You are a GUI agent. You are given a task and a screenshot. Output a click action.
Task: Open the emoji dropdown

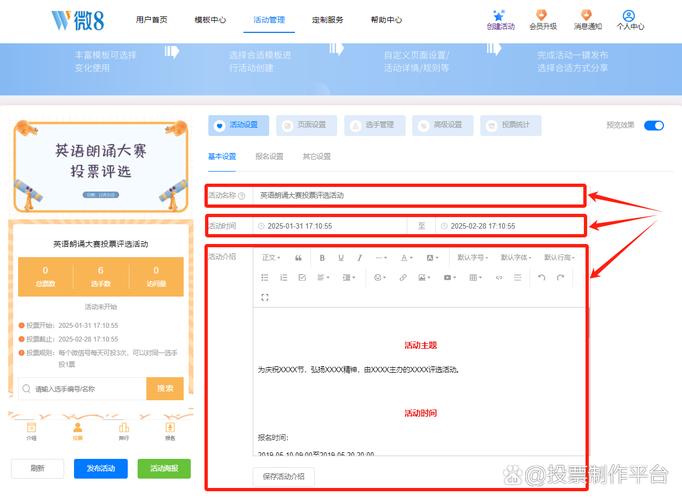point(380,277)
